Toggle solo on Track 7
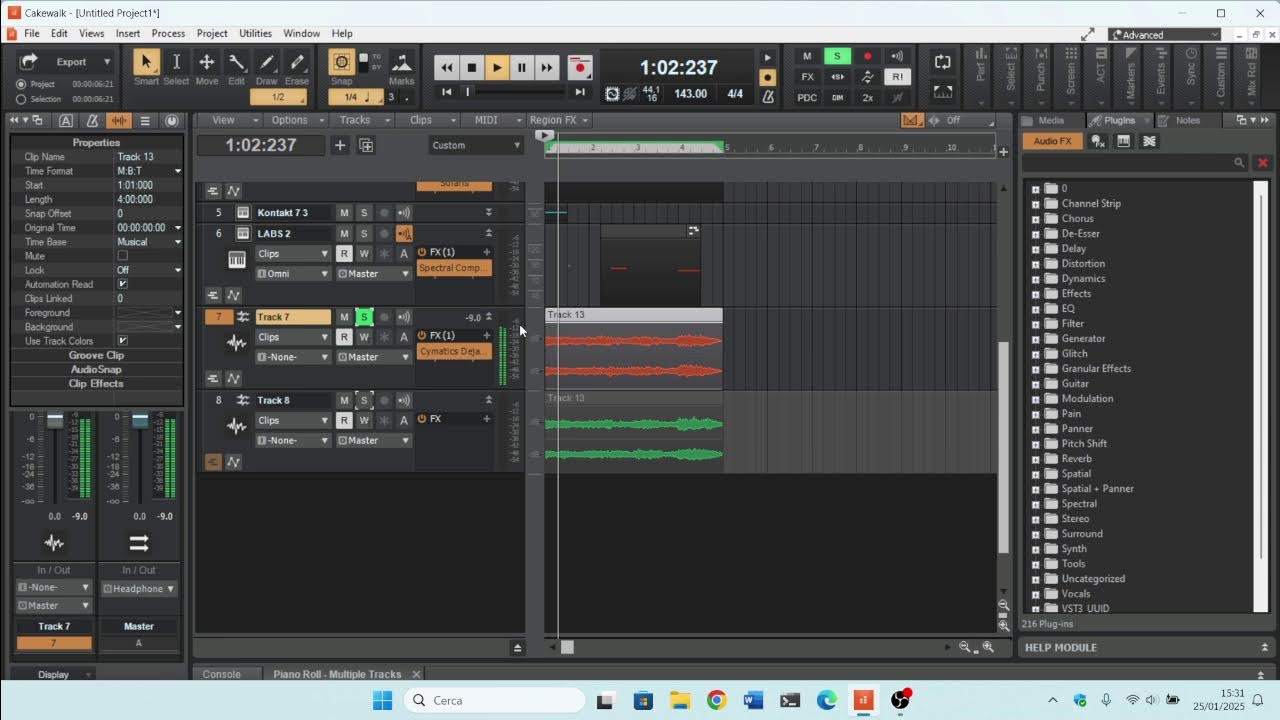1280x720 pixels. coord(364,317)
